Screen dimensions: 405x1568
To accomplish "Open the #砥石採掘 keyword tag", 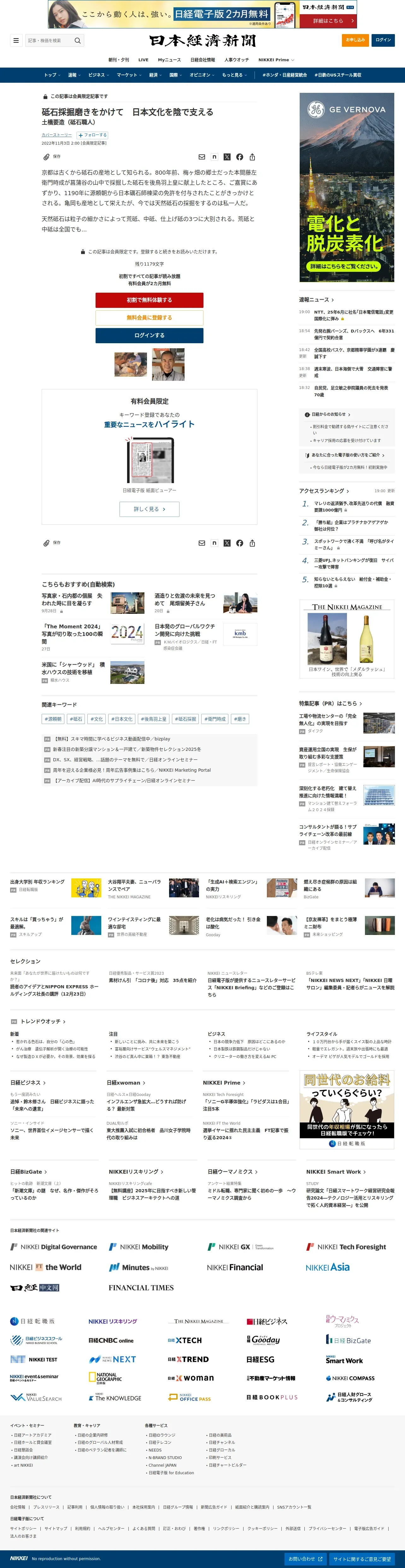I will [x=185, y=719].
